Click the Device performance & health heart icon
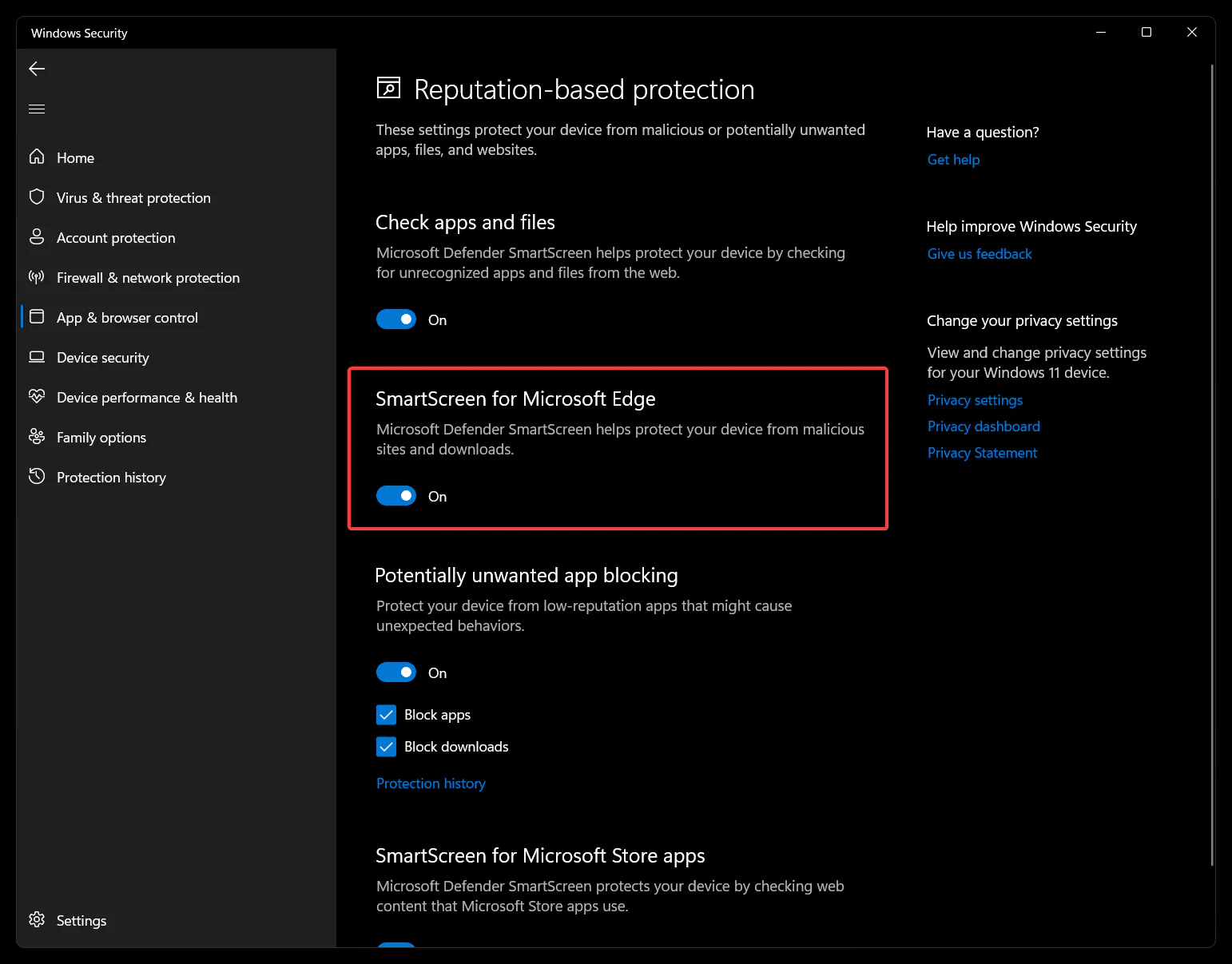 pyautogui.click(x=37, y=396)
